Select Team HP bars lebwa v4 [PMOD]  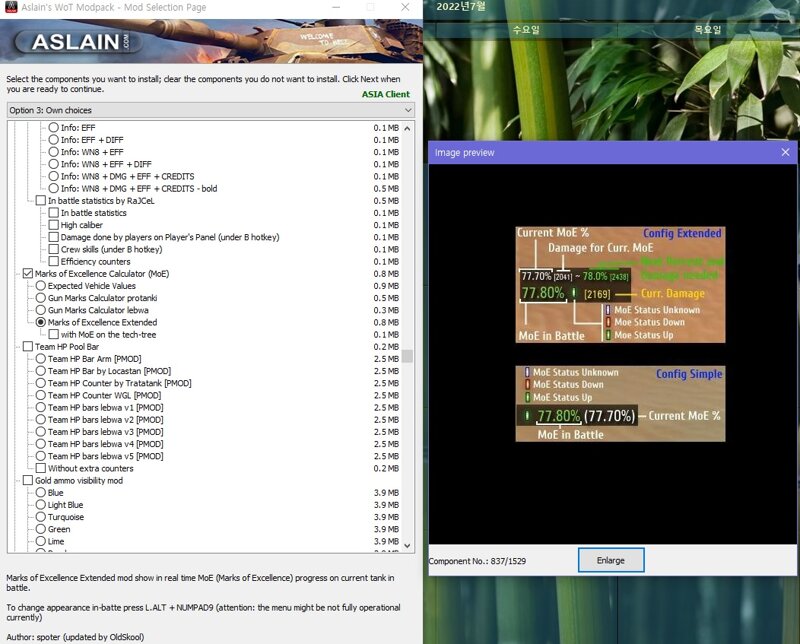(41, 444)
